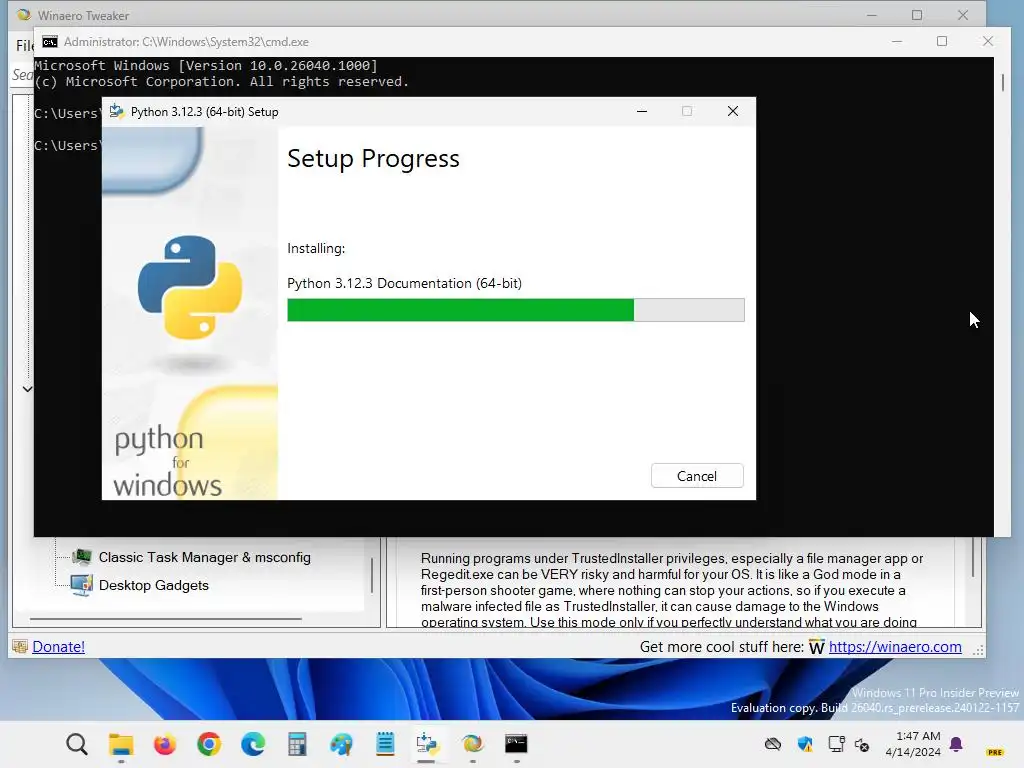
Task: Select the Desktop Gadgets tree item
Action: click(x=153, y=585)
